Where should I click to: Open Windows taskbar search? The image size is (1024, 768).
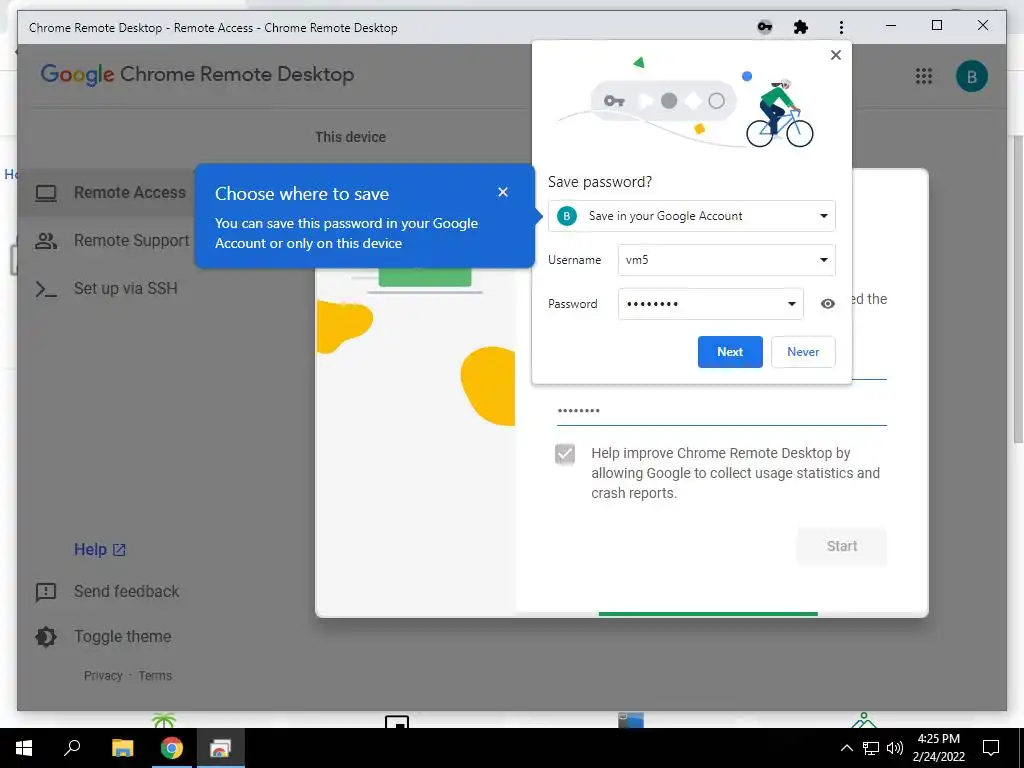[72, 748]
